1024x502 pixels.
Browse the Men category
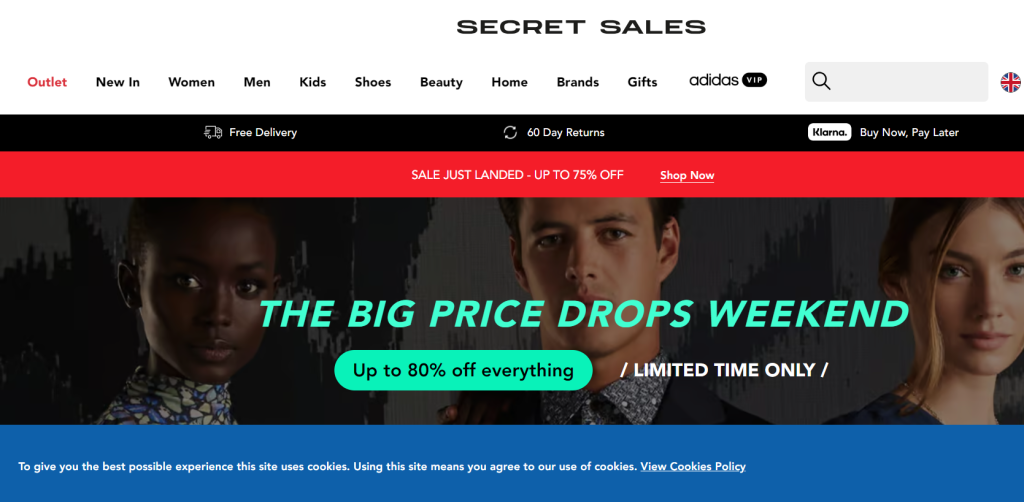point(257,82)
